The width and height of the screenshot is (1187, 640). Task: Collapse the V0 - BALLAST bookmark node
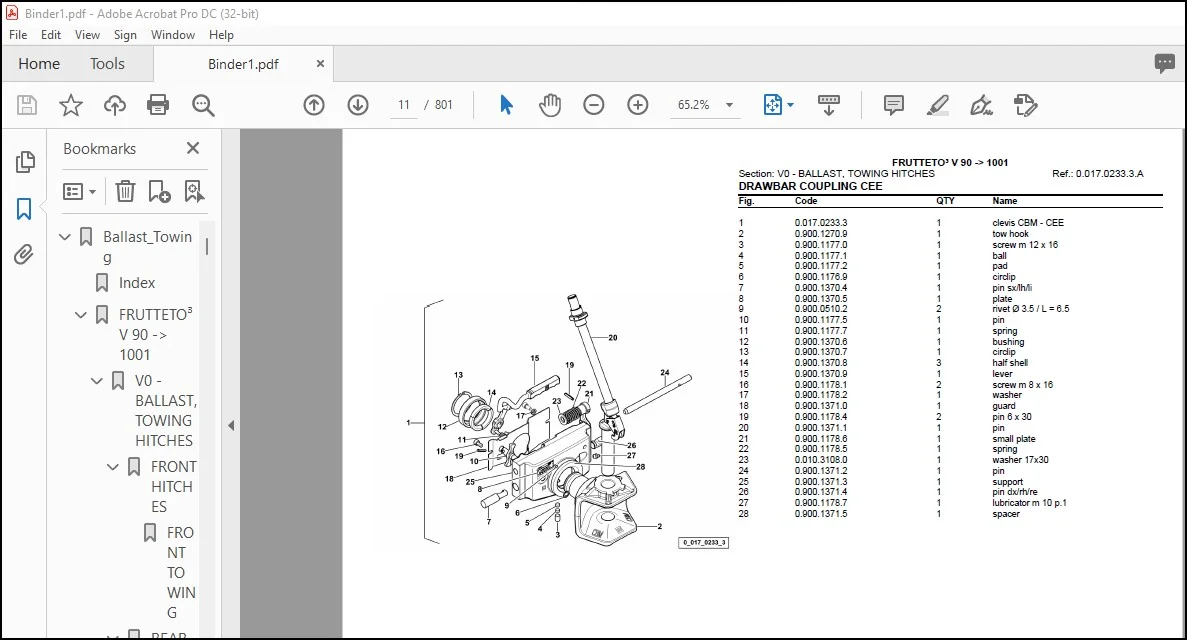point(97,381)
